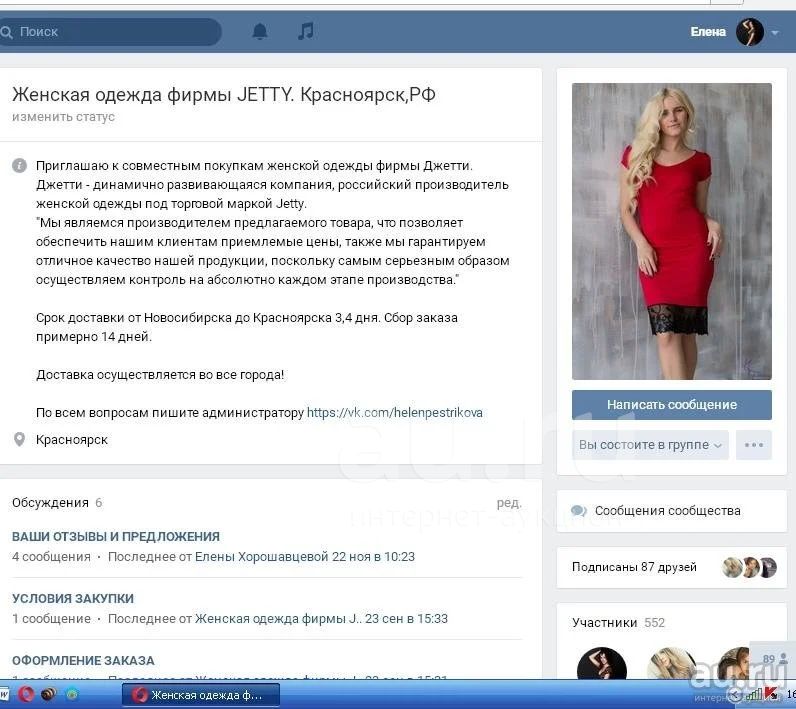This screenshot has width=796, height=709.
Task: Click the brown round quick launch icon
Action: [x=49, y=694]
